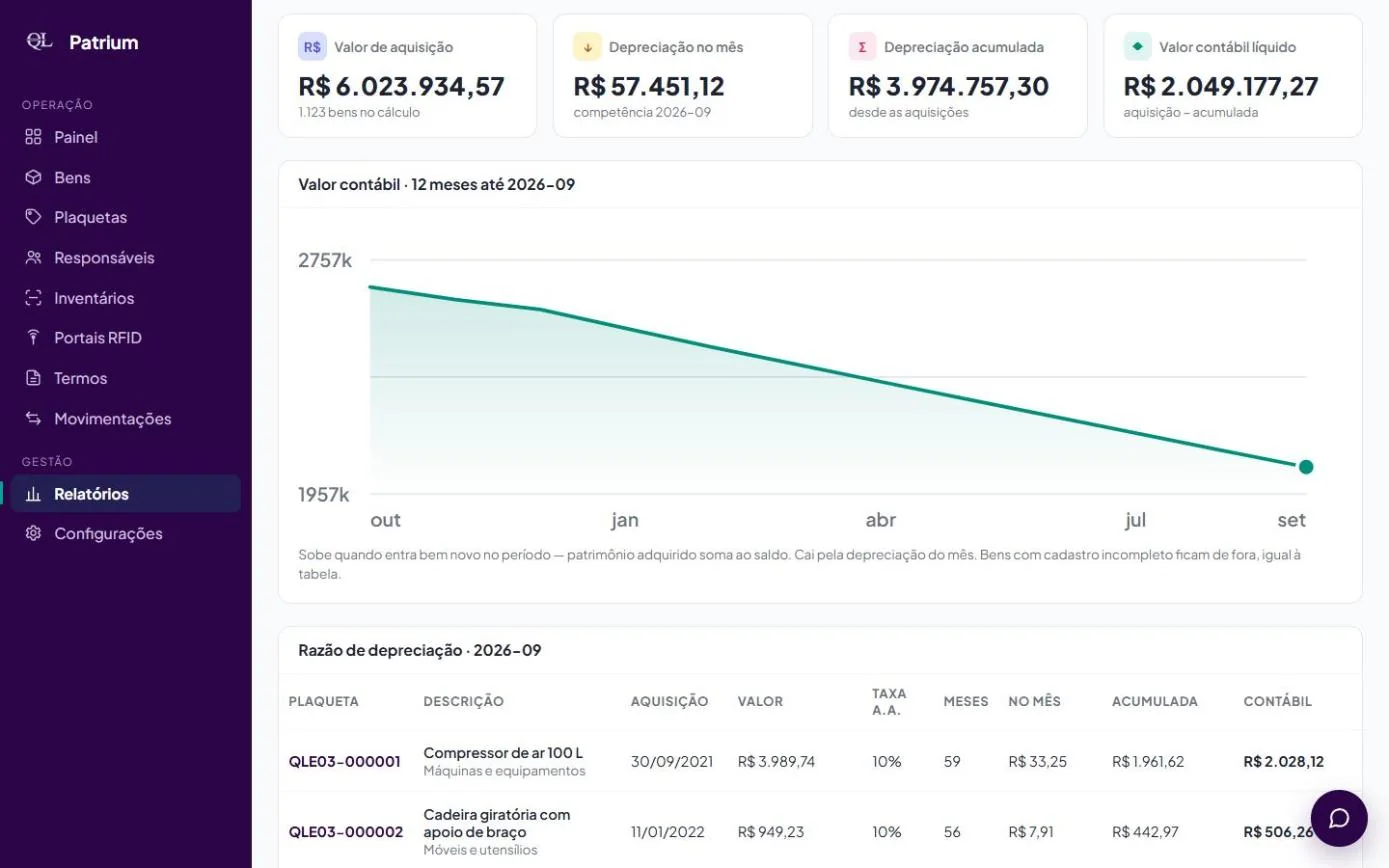Click the R$ 3.989,74 value cell
Viewport: 1389px width, 868px height.
tap(776, 761)
